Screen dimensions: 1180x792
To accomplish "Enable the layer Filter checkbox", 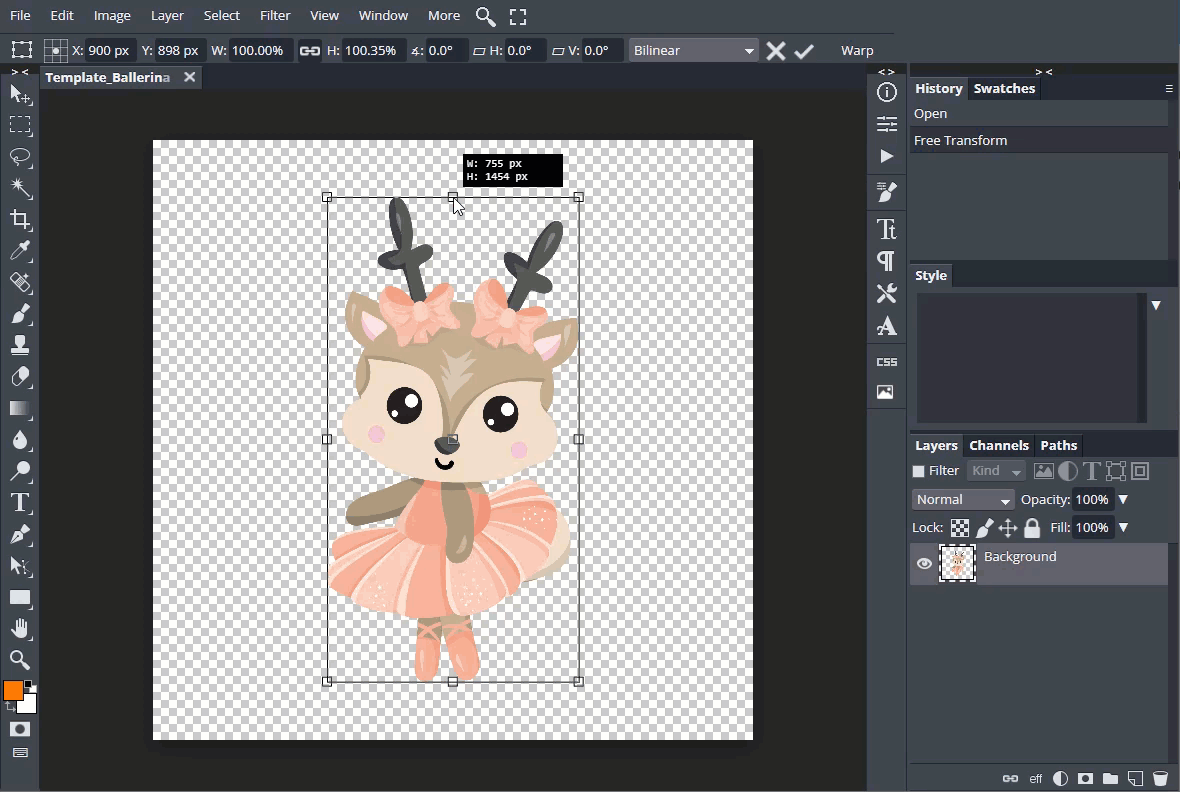I will point(918,471).
